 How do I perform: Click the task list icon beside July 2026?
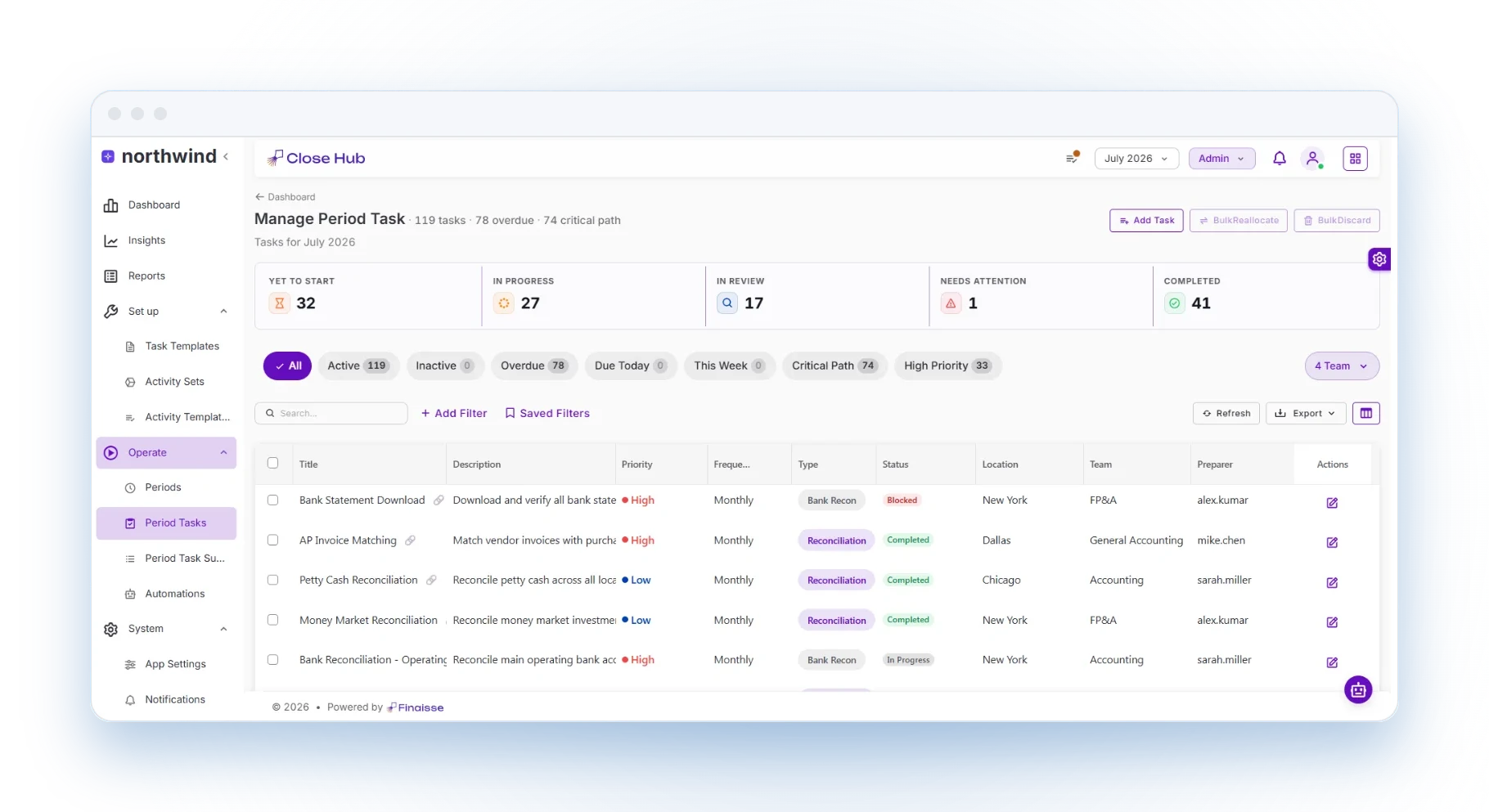click(1073, 158)
